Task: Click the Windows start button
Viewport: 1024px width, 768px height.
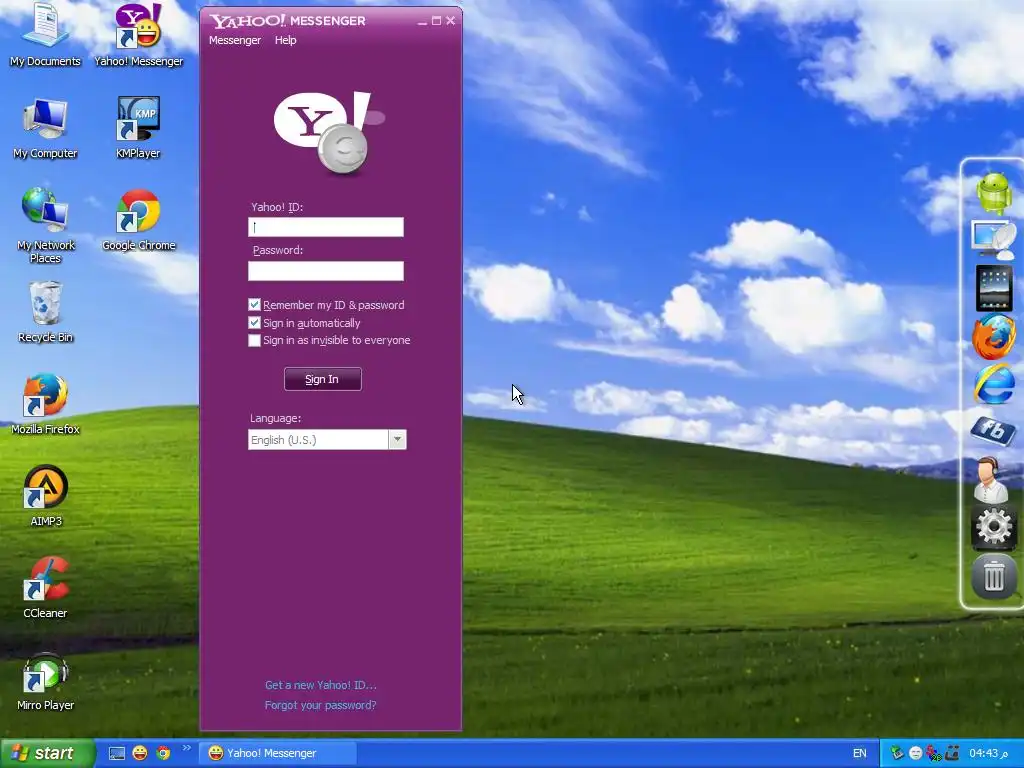Action: pos(47,754)
